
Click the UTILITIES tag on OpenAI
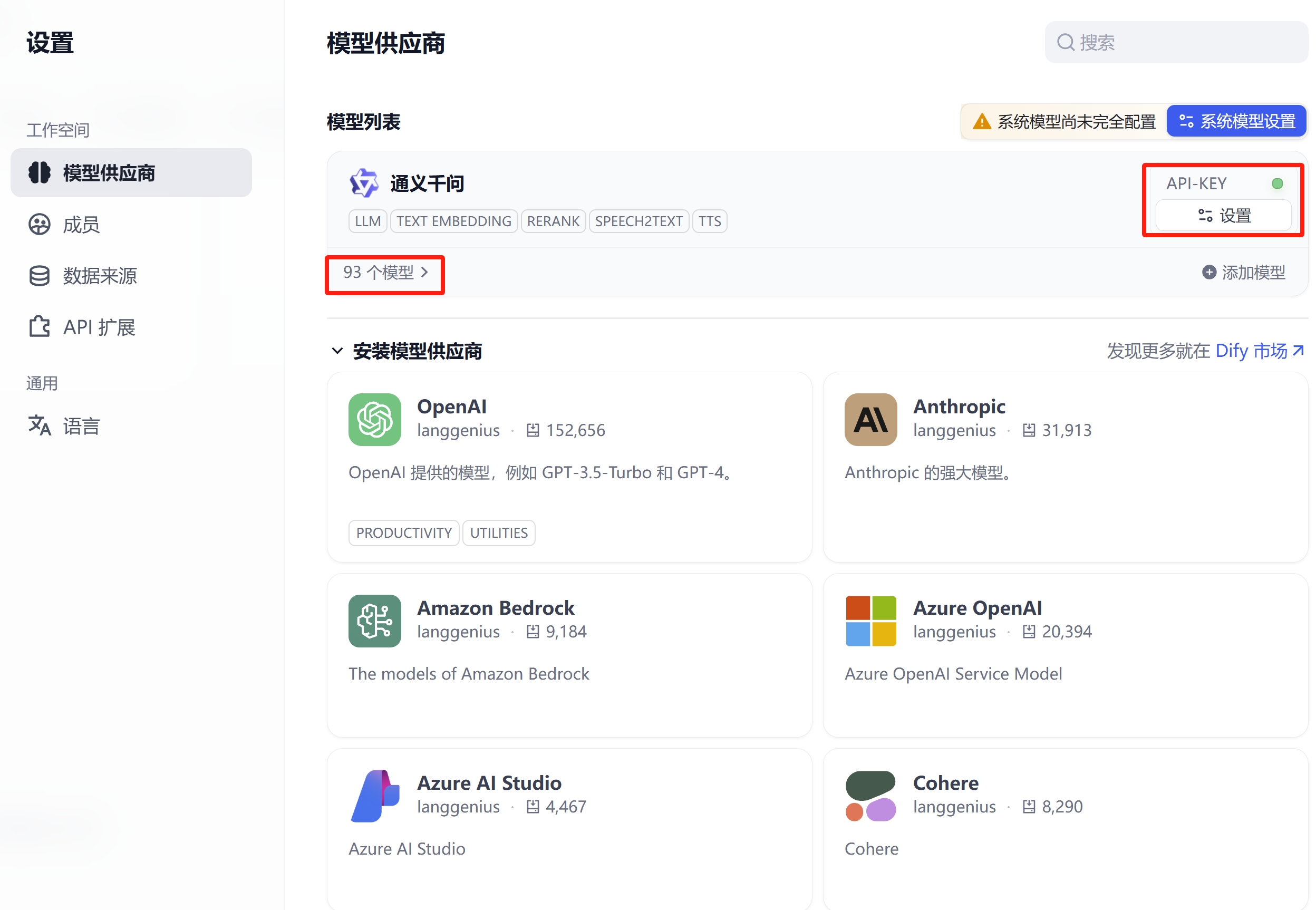pyautogui.click(x=499, y=533)
